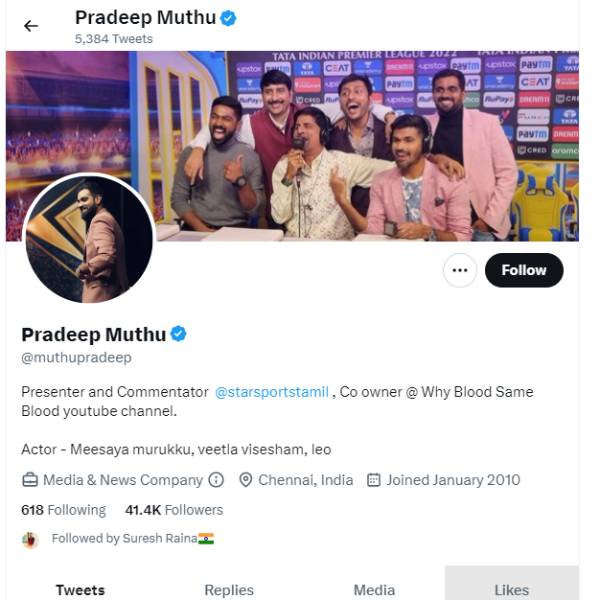The width and height of the screenshot is (600, 600).
Task: Click info icon next to Media & News Company
Action: pyautogui.click(x=216, y=480)
